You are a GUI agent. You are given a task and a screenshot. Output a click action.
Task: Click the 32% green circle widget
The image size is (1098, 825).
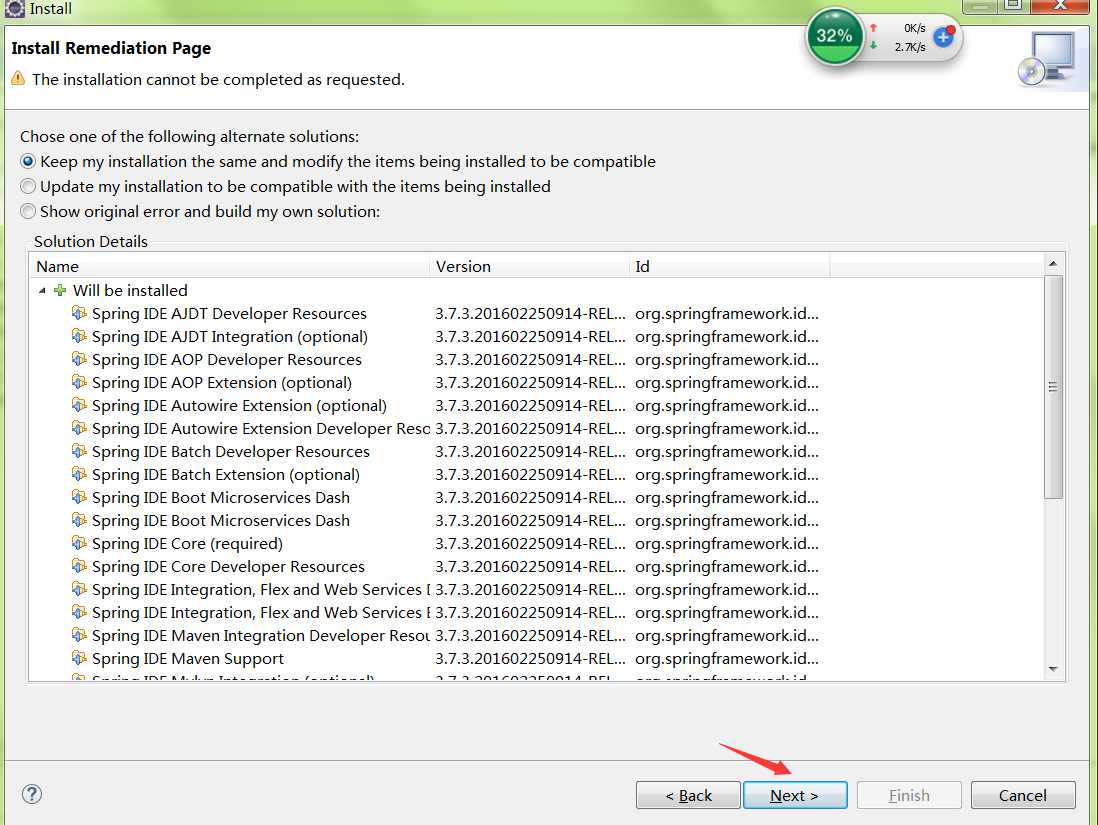click(x=834, y=36)
